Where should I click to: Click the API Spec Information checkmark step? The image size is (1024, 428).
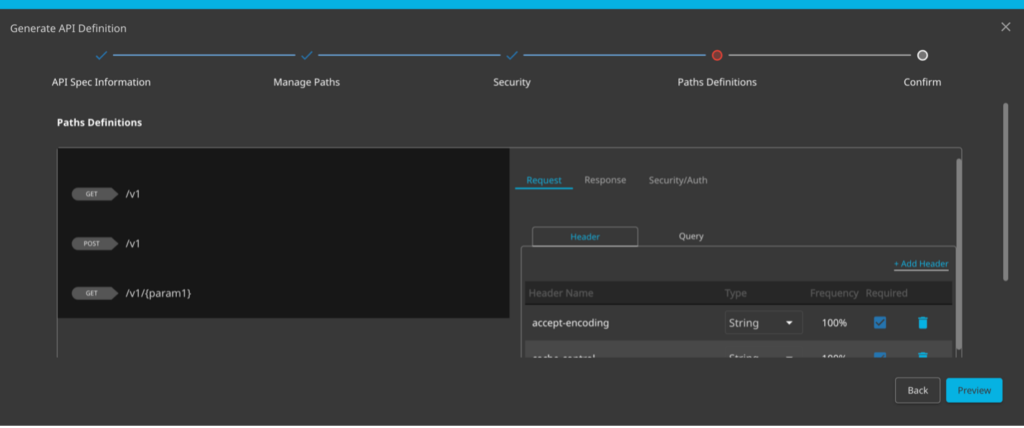coord(101,56)
